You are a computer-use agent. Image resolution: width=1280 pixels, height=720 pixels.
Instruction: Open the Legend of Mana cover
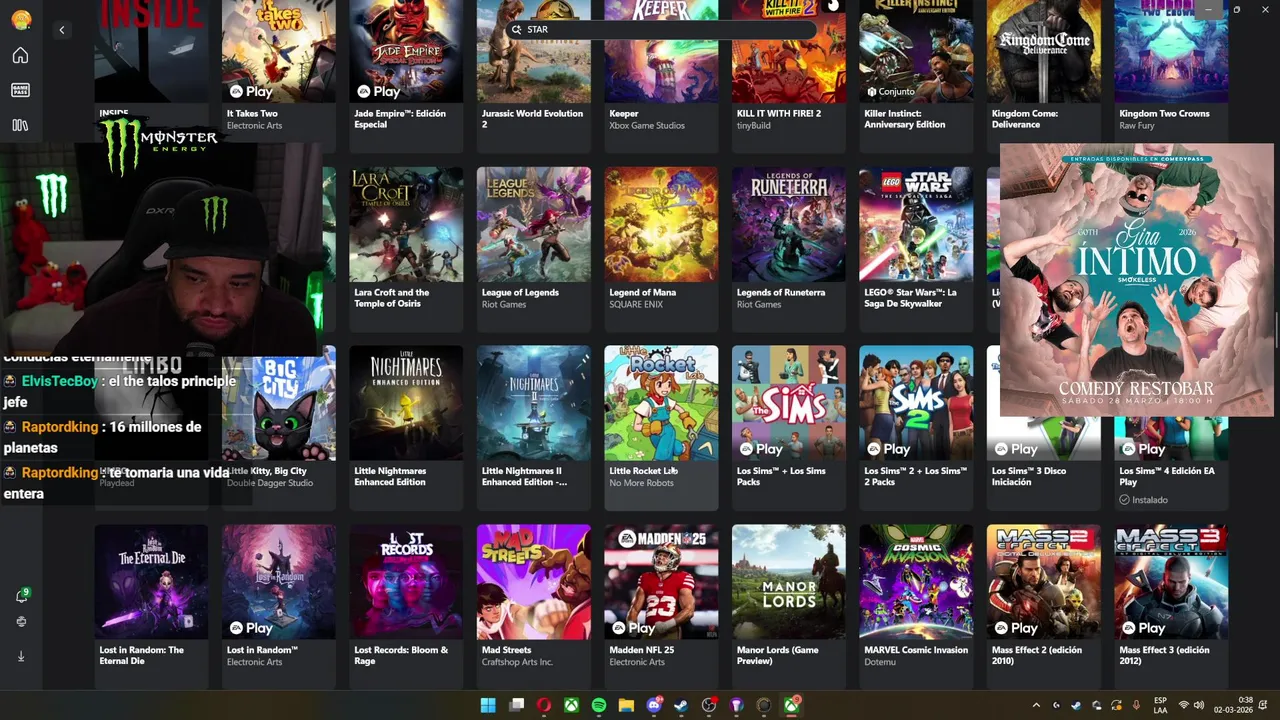point(661,224)
